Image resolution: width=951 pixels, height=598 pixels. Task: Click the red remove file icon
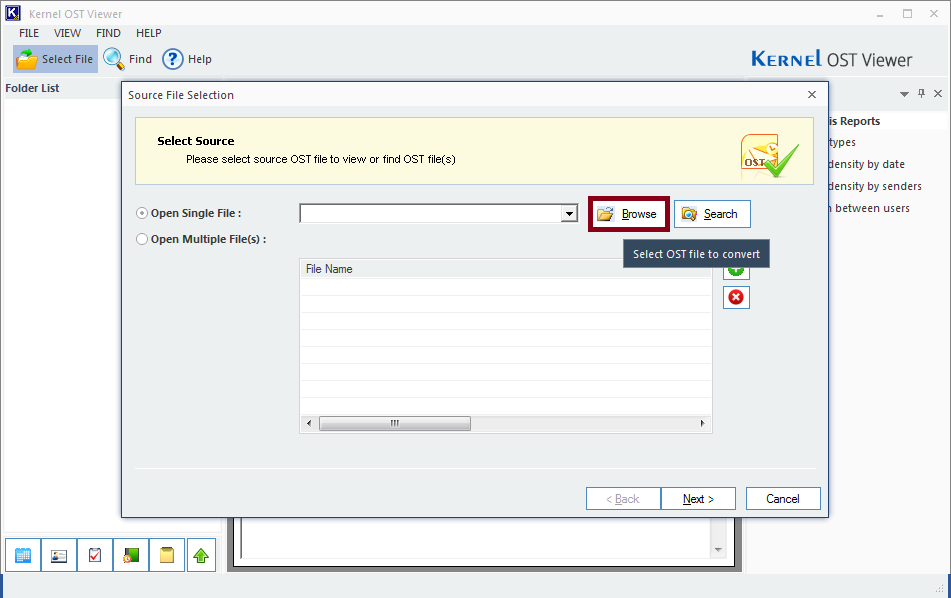(x=736, y=297)
